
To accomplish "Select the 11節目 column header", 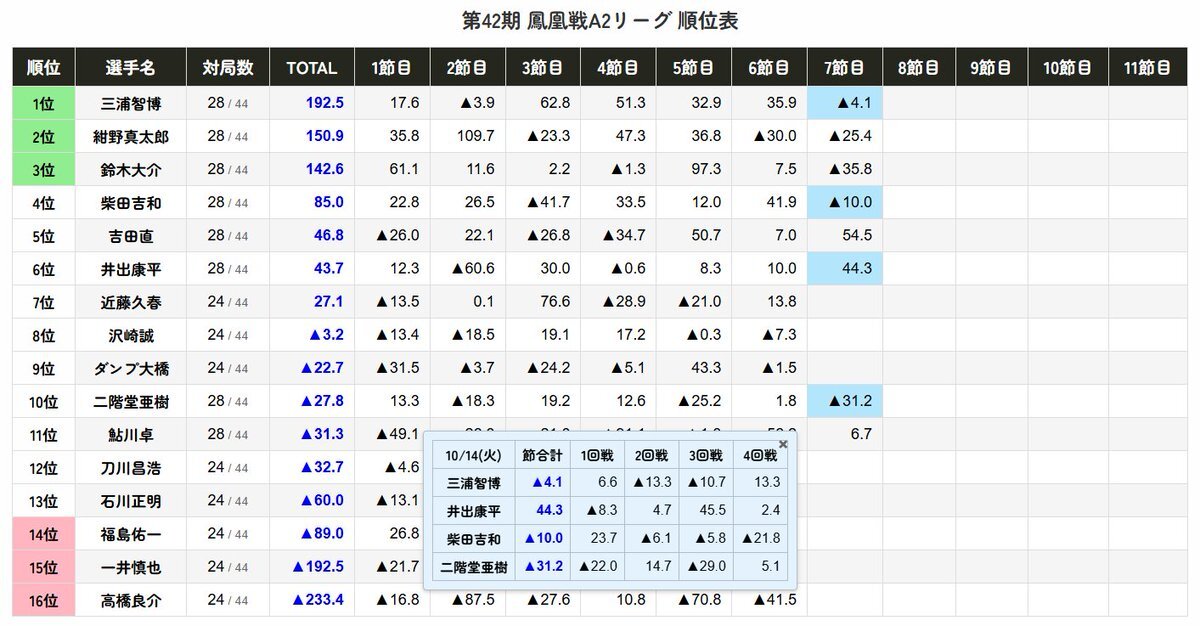I will [x=1147, y=68].
